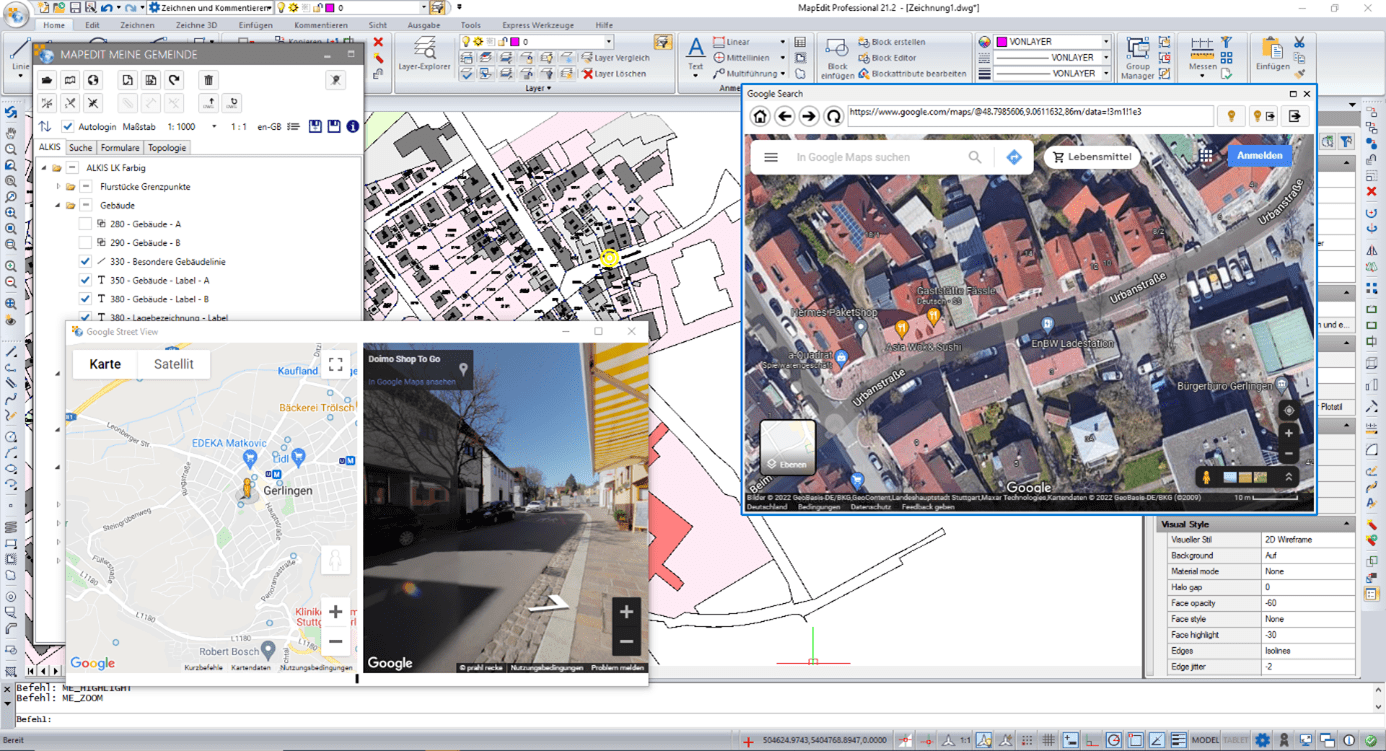Uncheck 330 - Besondere Gebäudelinie layer

[85, 262]
